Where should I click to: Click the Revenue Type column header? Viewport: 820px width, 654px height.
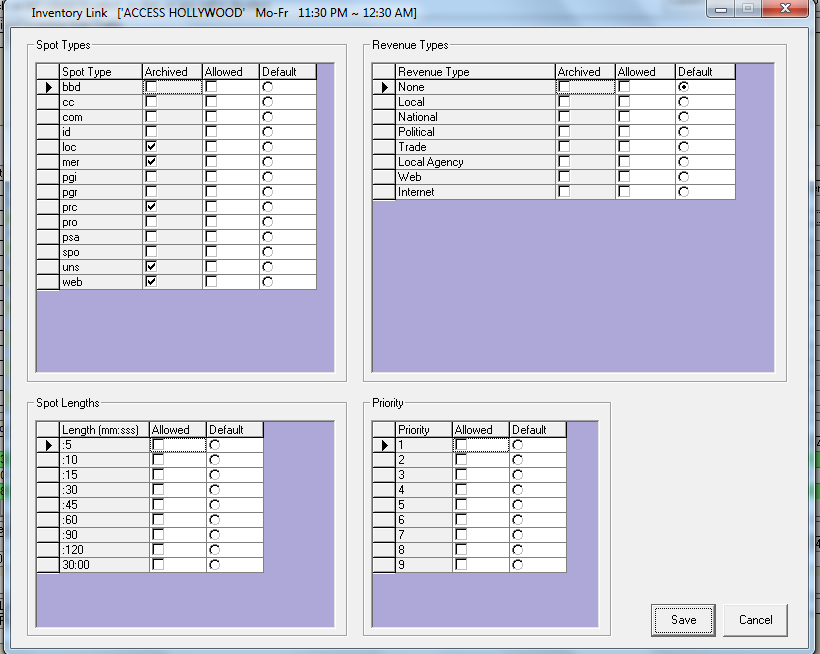tap(474, 72)
